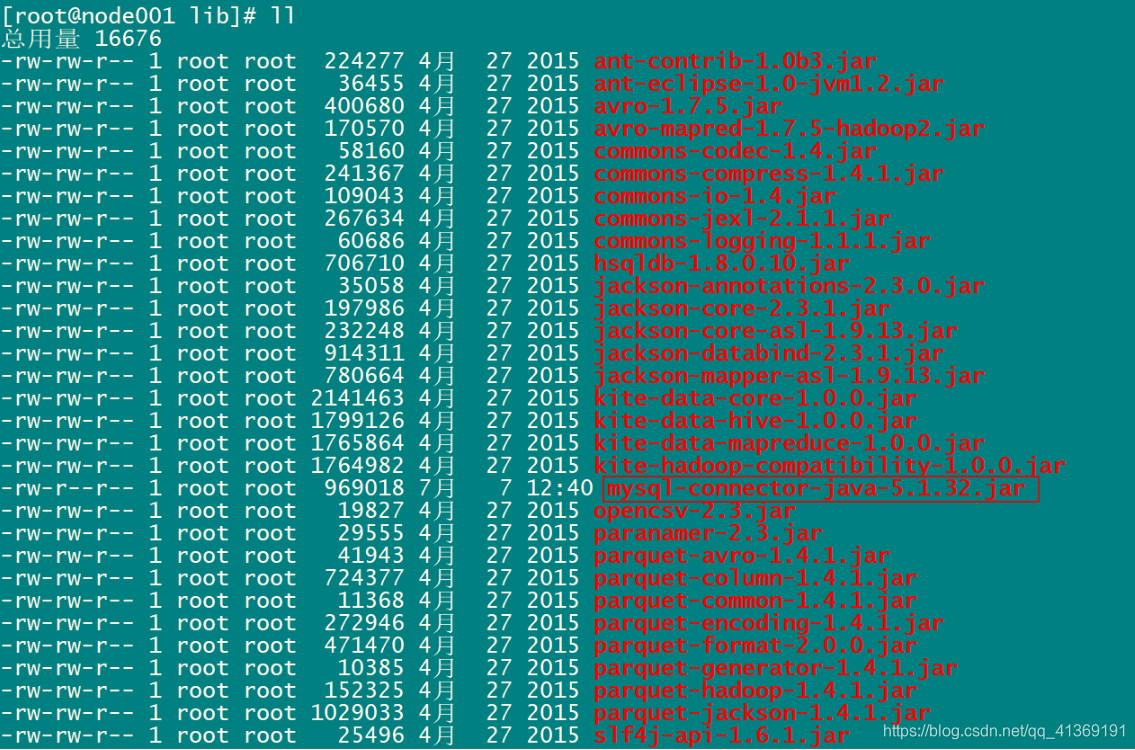Image resolution: width=1135 pixels, height=750 pixels.
Task: Click commons-codec-1.4.jar filename
Action: point(735,151)
